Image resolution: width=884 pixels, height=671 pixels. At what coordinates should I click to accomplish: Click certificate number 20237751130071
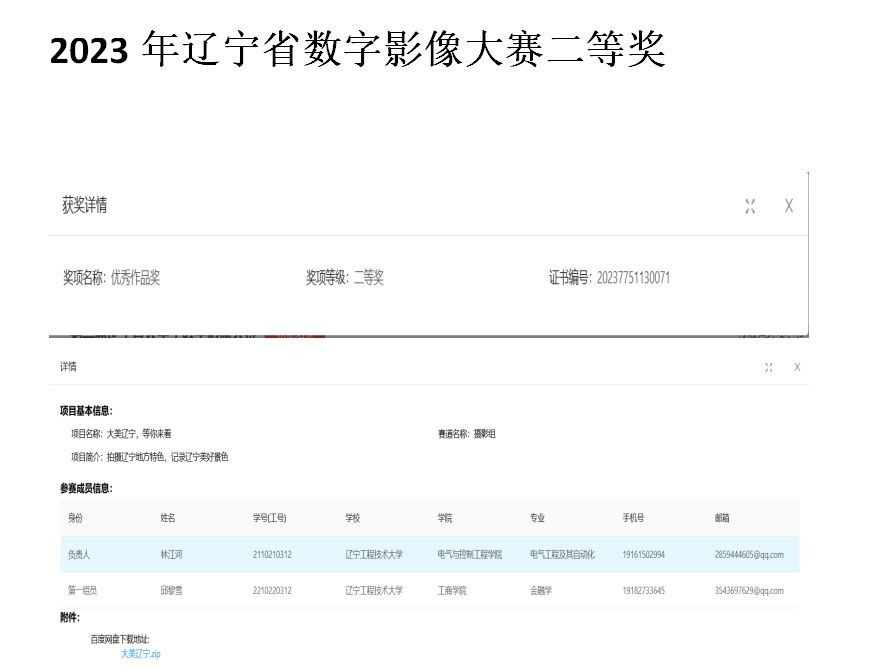click(633, 278)
